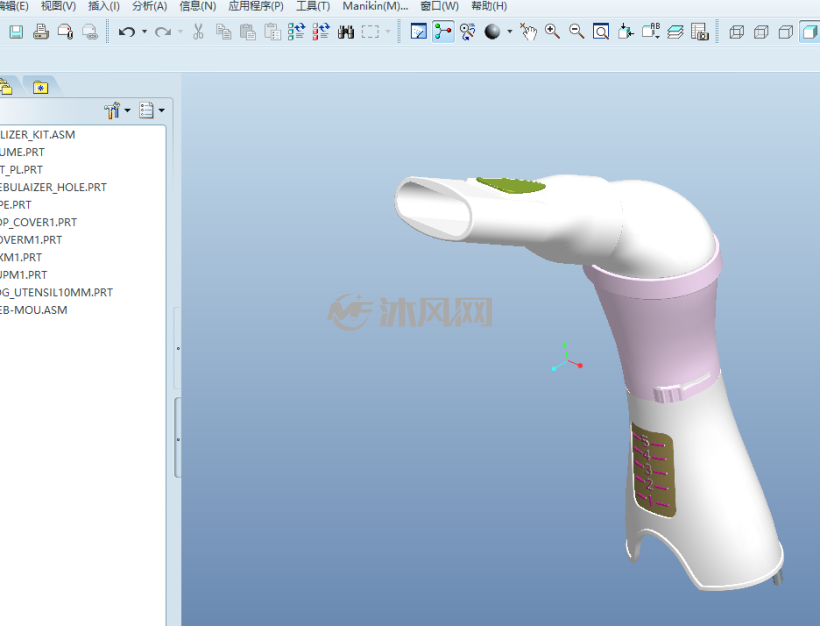Open the 分析(A) menu

[x=150, y=6]
